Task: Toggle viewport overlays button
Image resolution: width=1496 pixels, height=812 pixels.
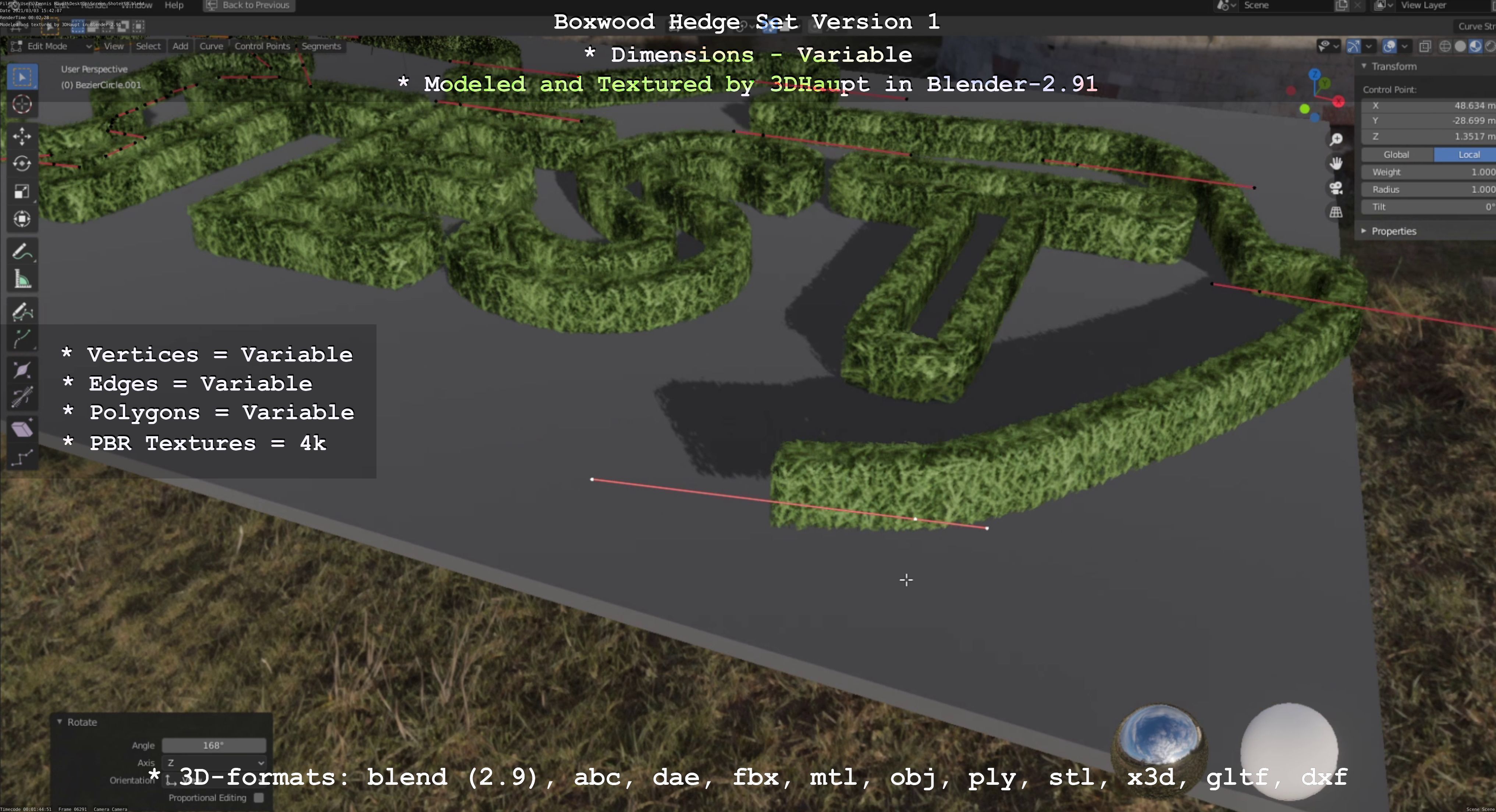Action: (1389, 46)
